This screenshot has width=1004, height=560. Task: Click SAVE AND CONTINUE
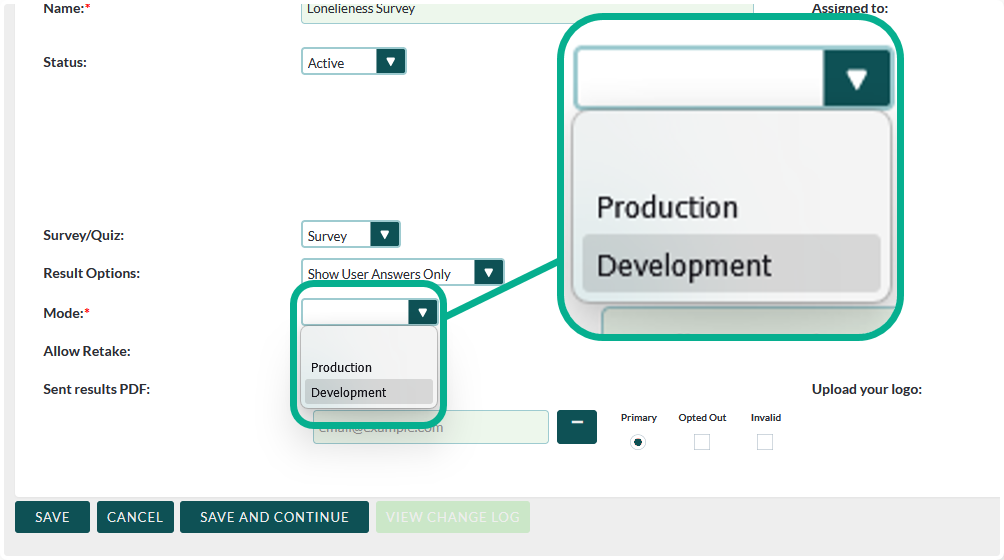274,517
